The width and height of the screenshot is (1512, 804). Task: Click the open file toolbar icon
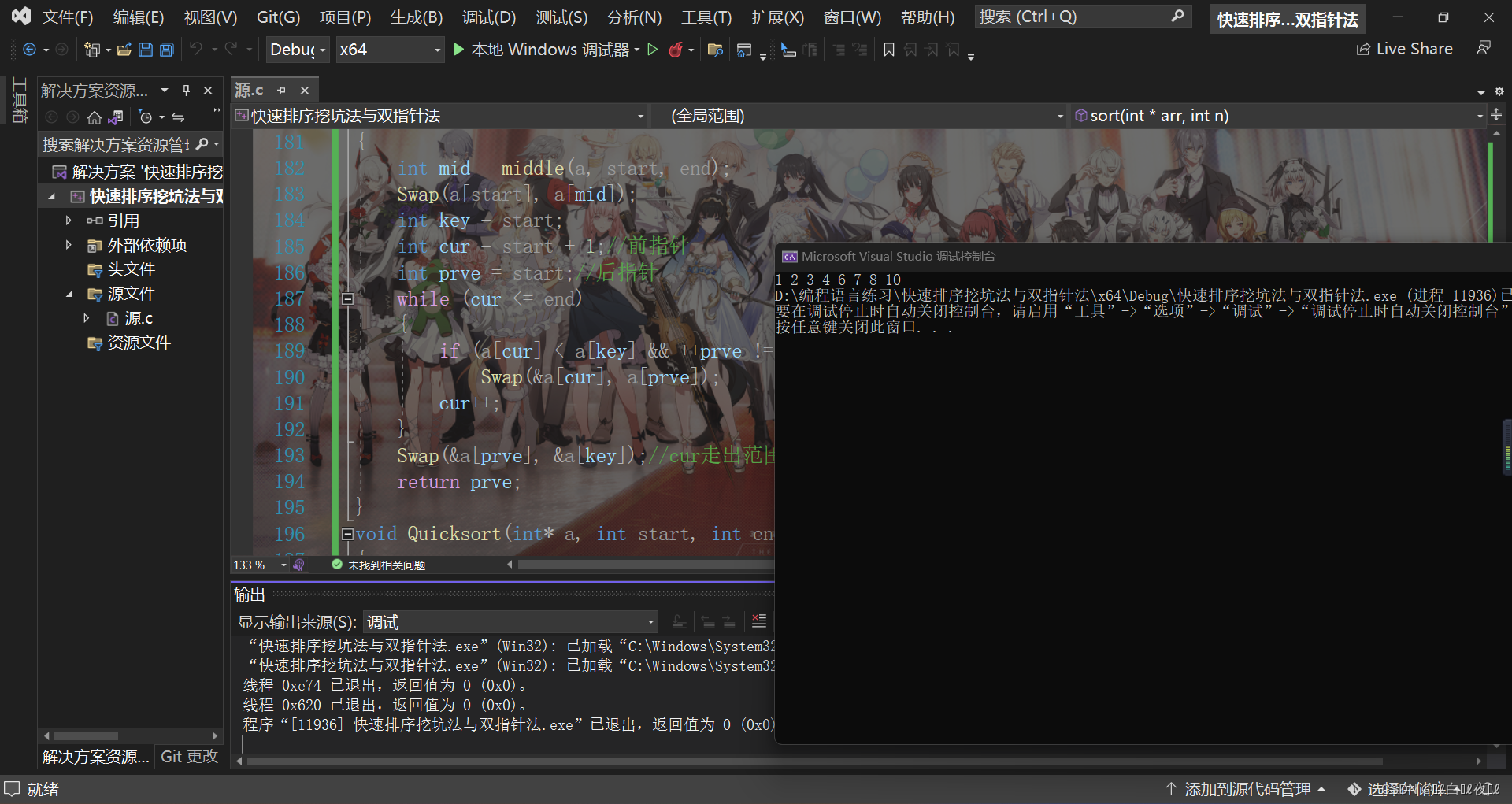(124, 50)
